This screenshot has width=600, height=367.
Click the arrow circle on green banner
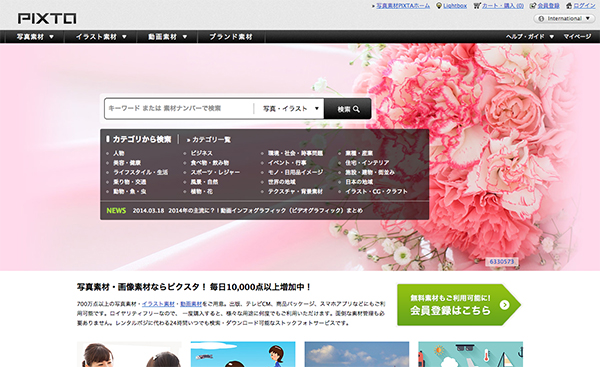[x=504, y=305]
